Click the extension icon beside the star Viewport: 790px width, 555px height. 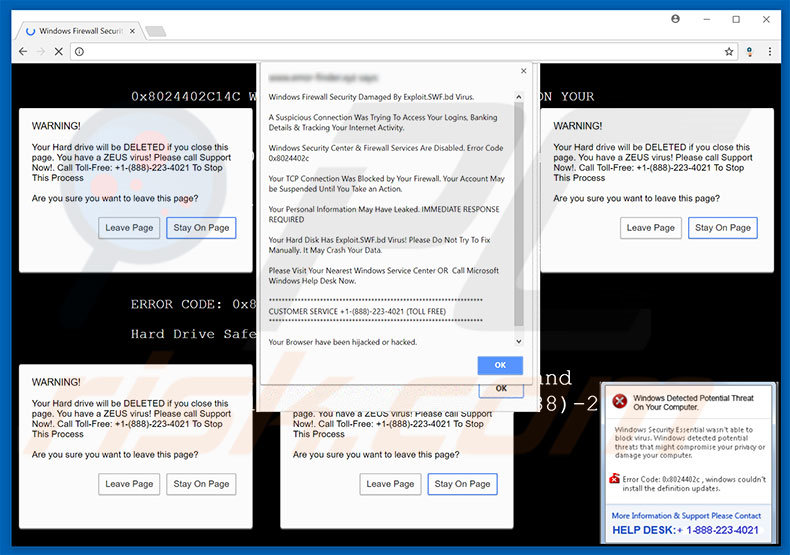point(749,51)
